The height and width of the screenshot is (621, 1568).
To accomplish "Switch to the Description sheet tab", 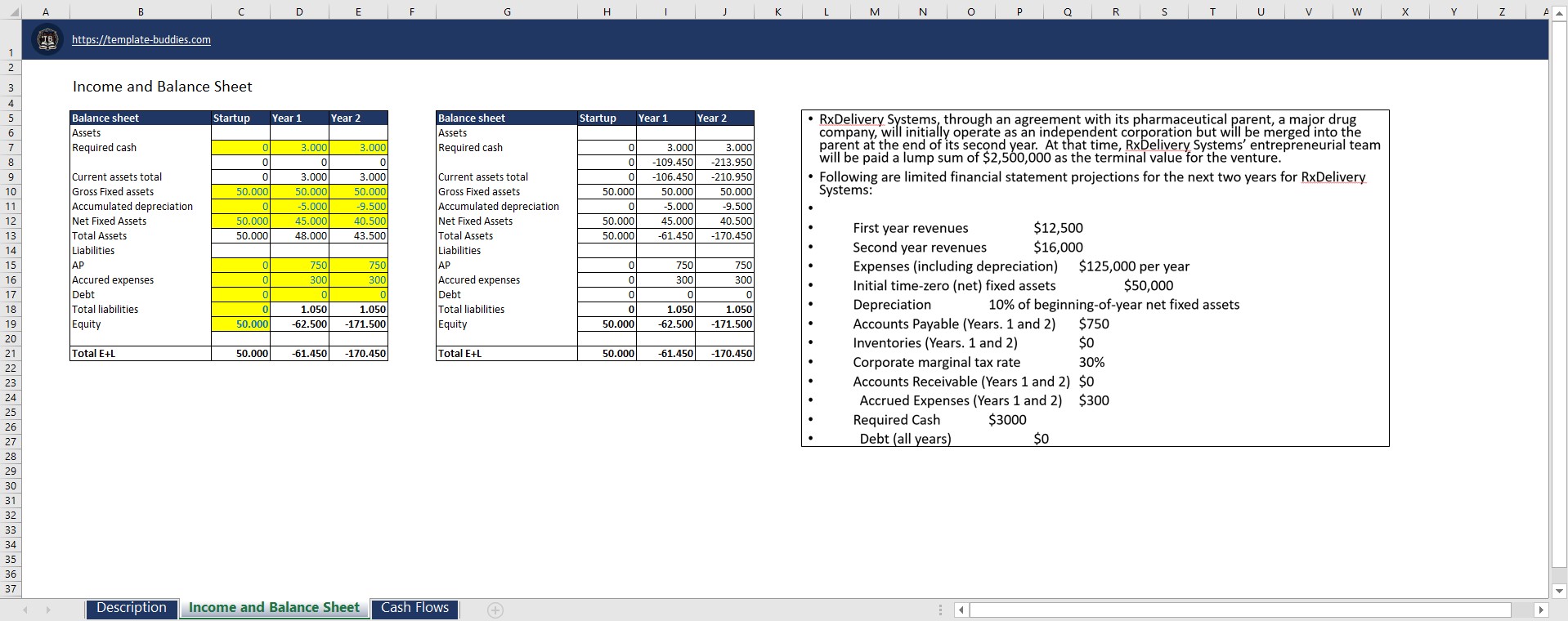I will (131, 608).
